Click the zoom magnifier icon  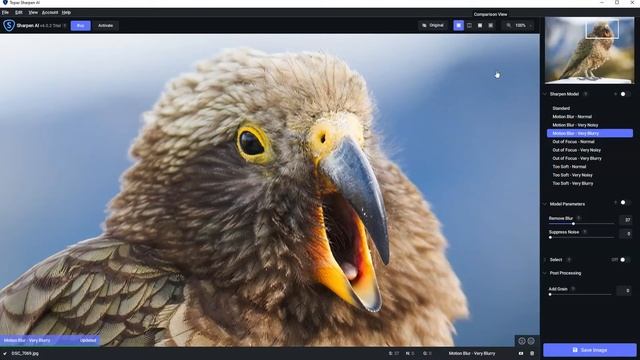(x=509, y=25)
